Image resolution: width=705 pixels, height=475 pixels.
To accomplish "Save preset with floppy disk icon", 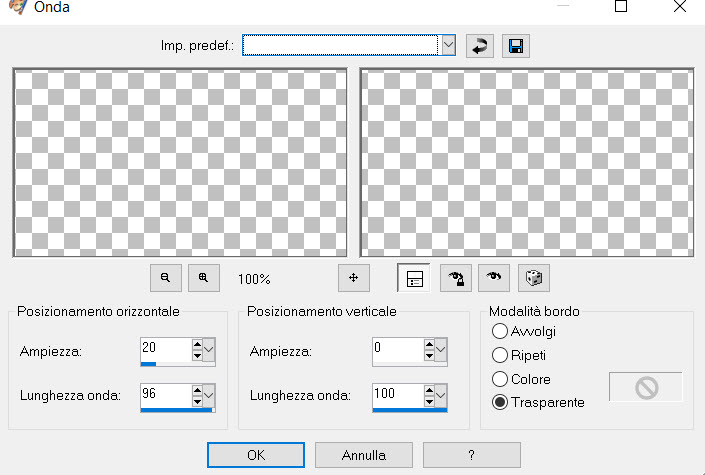I will (x=516, y=46).
